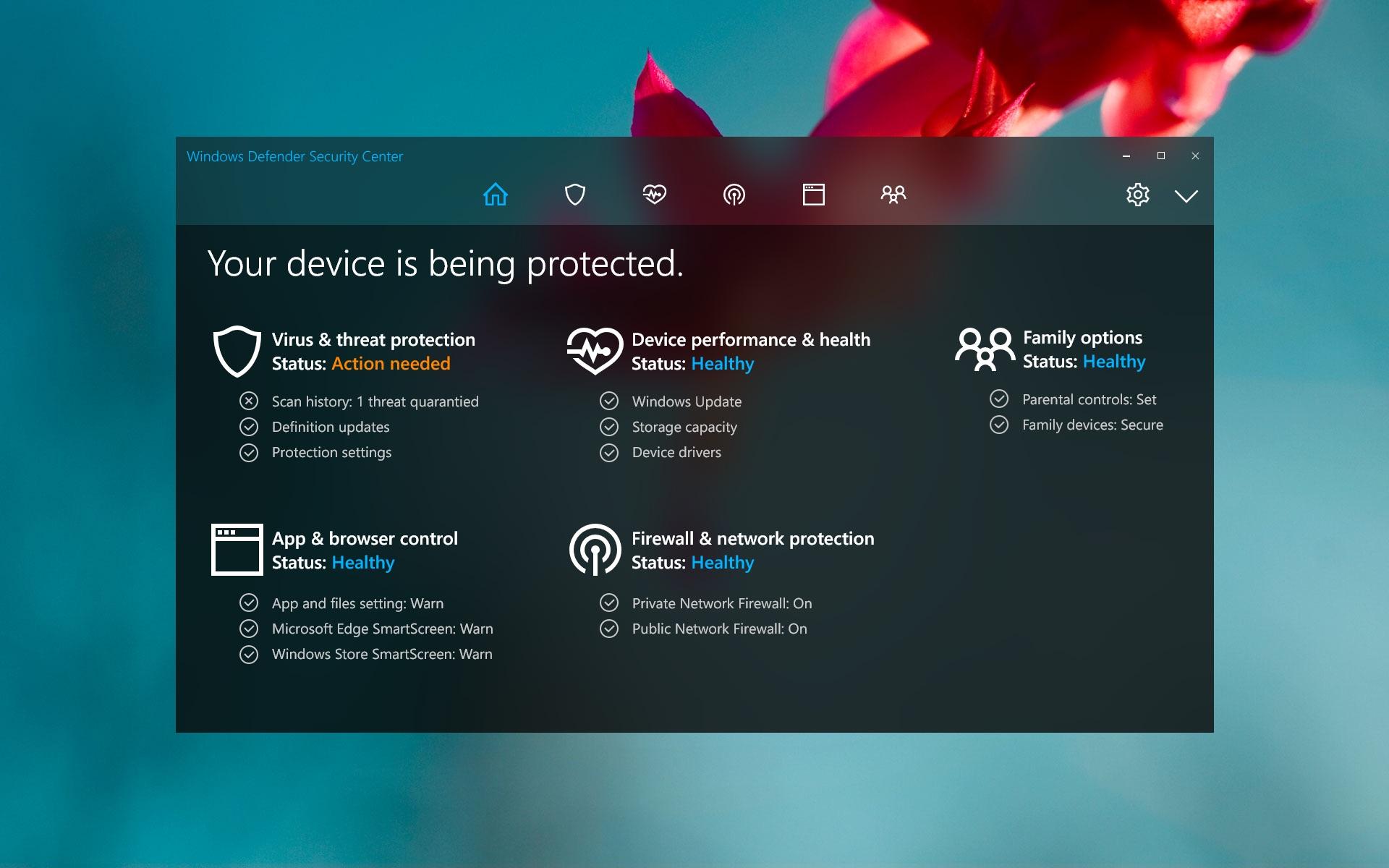Click the X status icon by Scan history
Screen dimensions: 1389x868
pyautogui.click(x=249, y=401)
